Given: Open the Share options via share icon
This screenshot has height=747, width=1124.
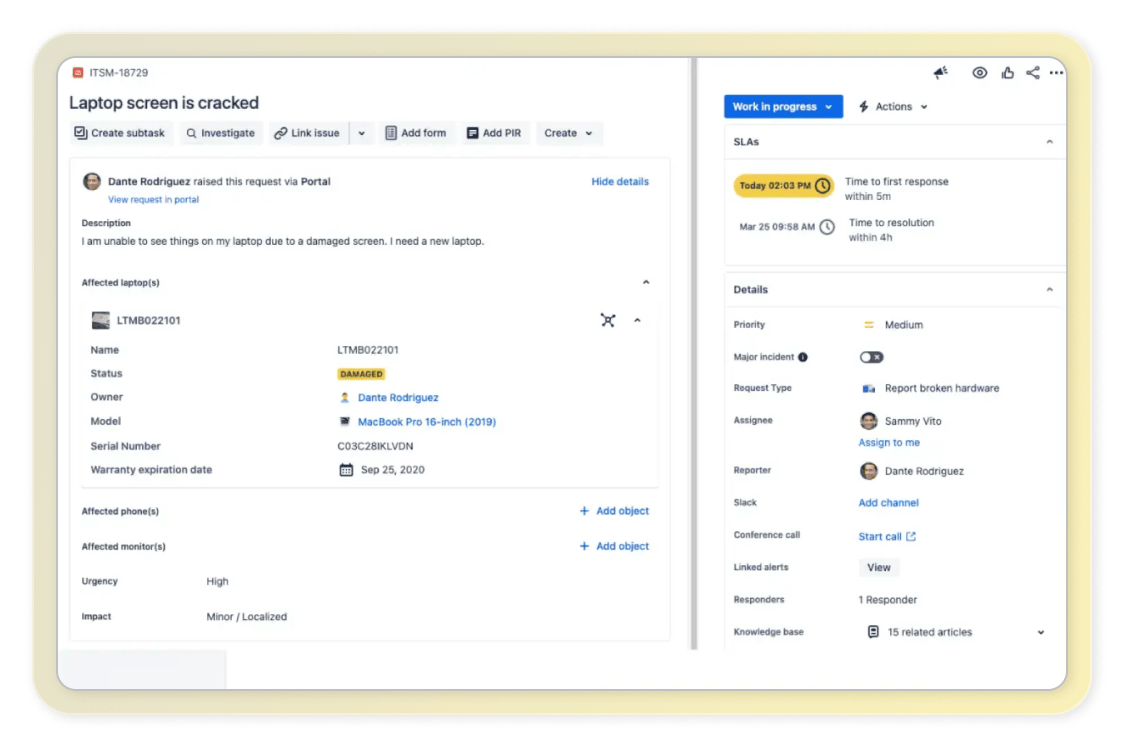Looking at the screenshot, I should (x=1032, y=72).
